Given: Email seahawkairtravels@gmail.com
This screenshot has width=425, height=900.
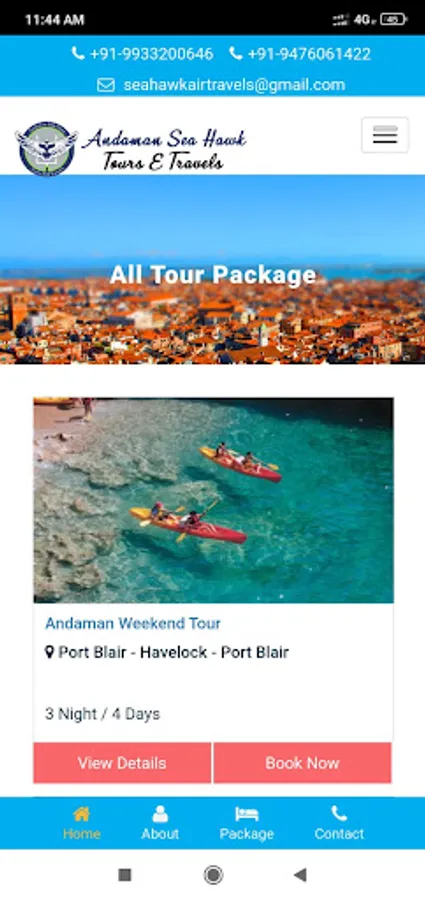Looking at the screenshot, I should click(234, 86).
